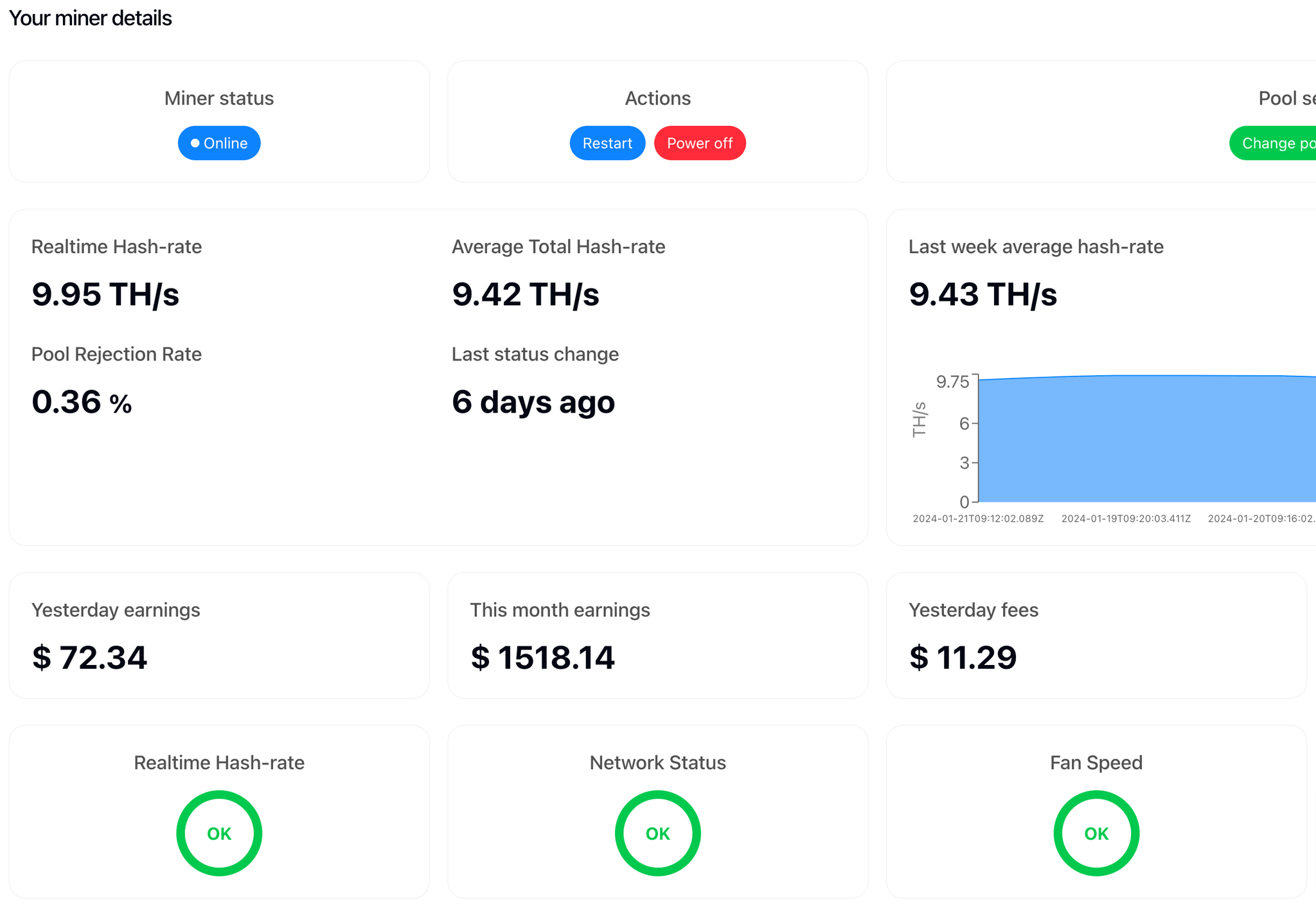This screenshot has width=1316, height=915.
Task: Click the Restart button
Action: pos(607,143)
